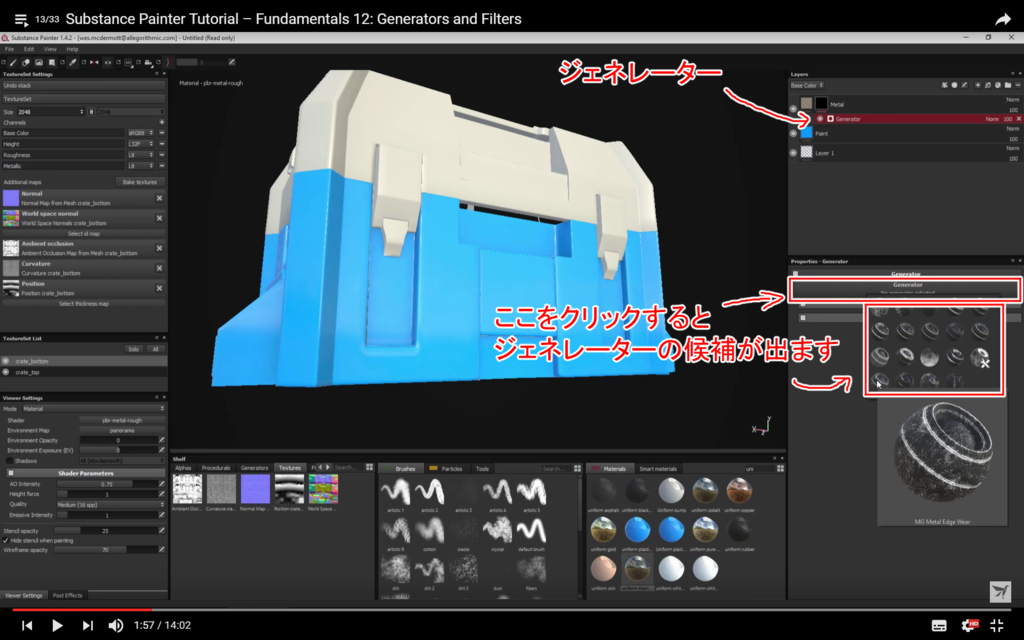The image size is (1024, 640).
Task: Open Height L32F format dropdown
Action: pyautogui.click(x=140, y=144)
